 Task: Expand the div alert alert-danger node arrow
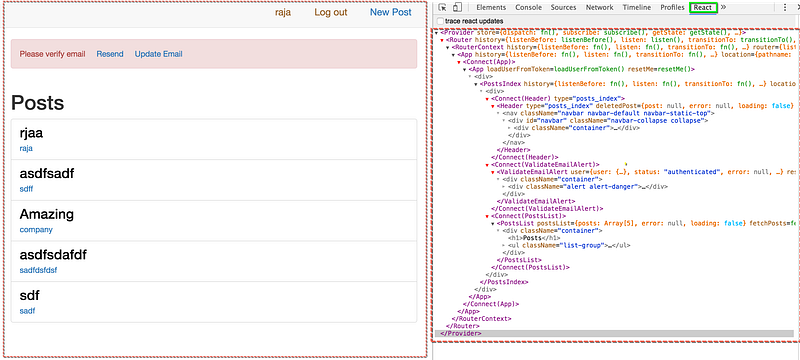tap(504, 187)
